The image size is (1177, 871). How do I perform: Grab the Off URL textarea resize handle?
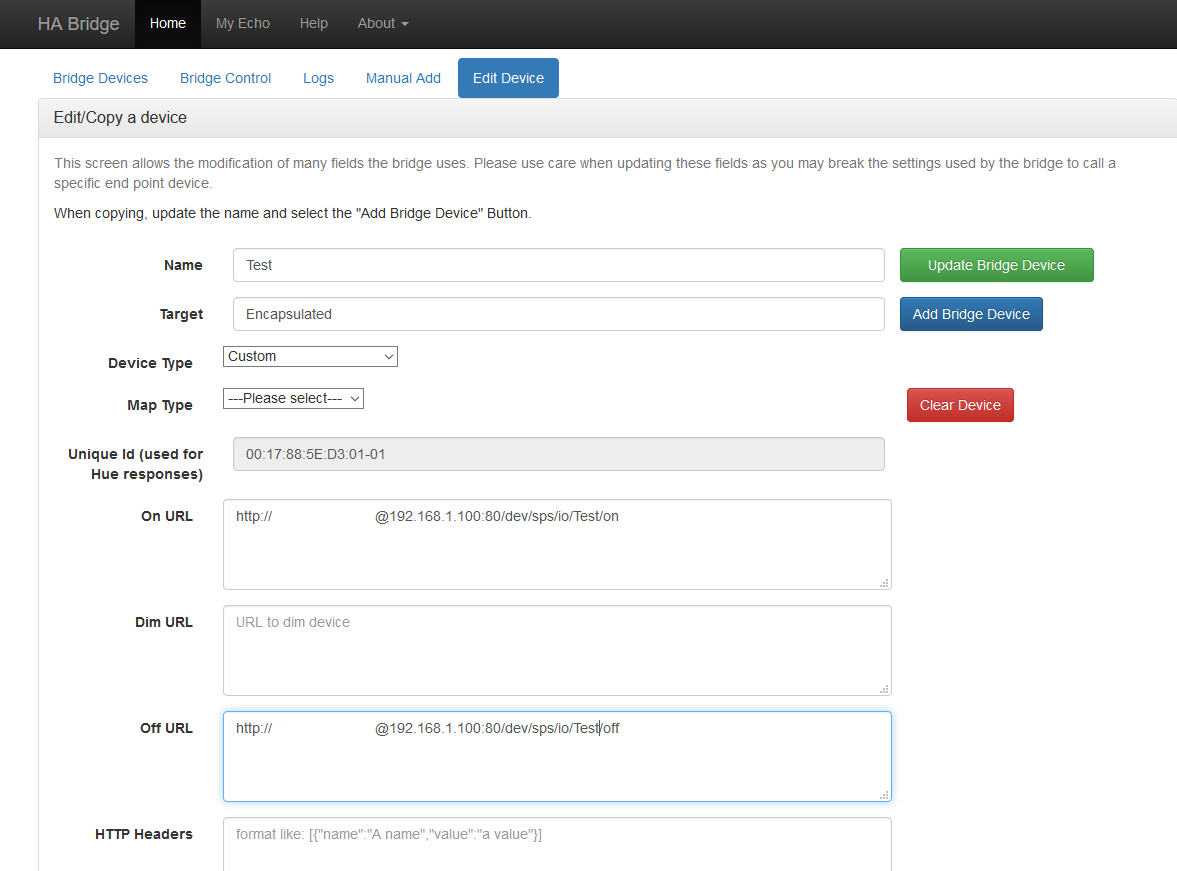(884, 795)
